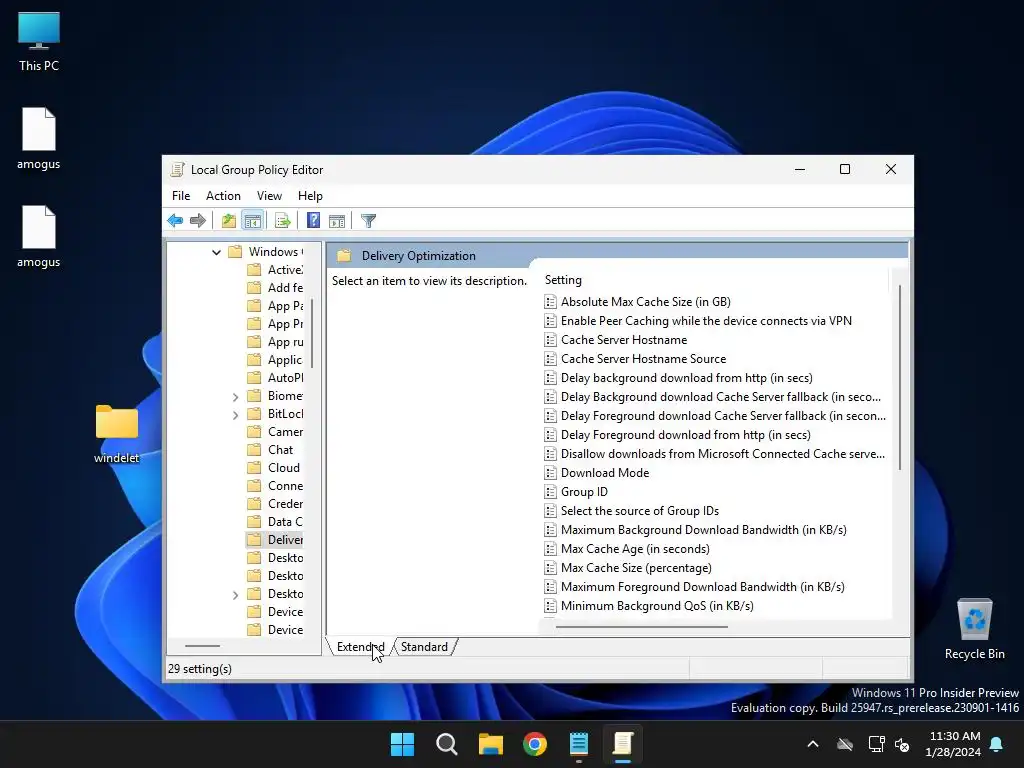Show hidden icons in system tray
Screen dimensions: 1024x768
[813, 744]
